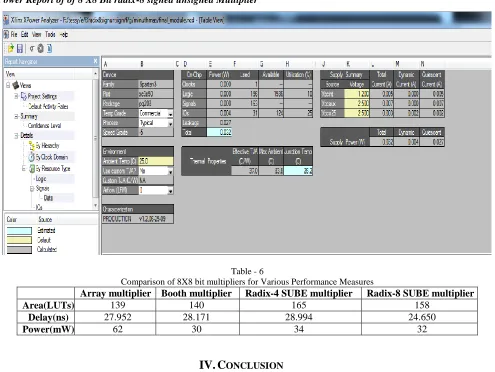Click the Calculated gray color swatch
495x372 pixels.
(x=19, y=250)
